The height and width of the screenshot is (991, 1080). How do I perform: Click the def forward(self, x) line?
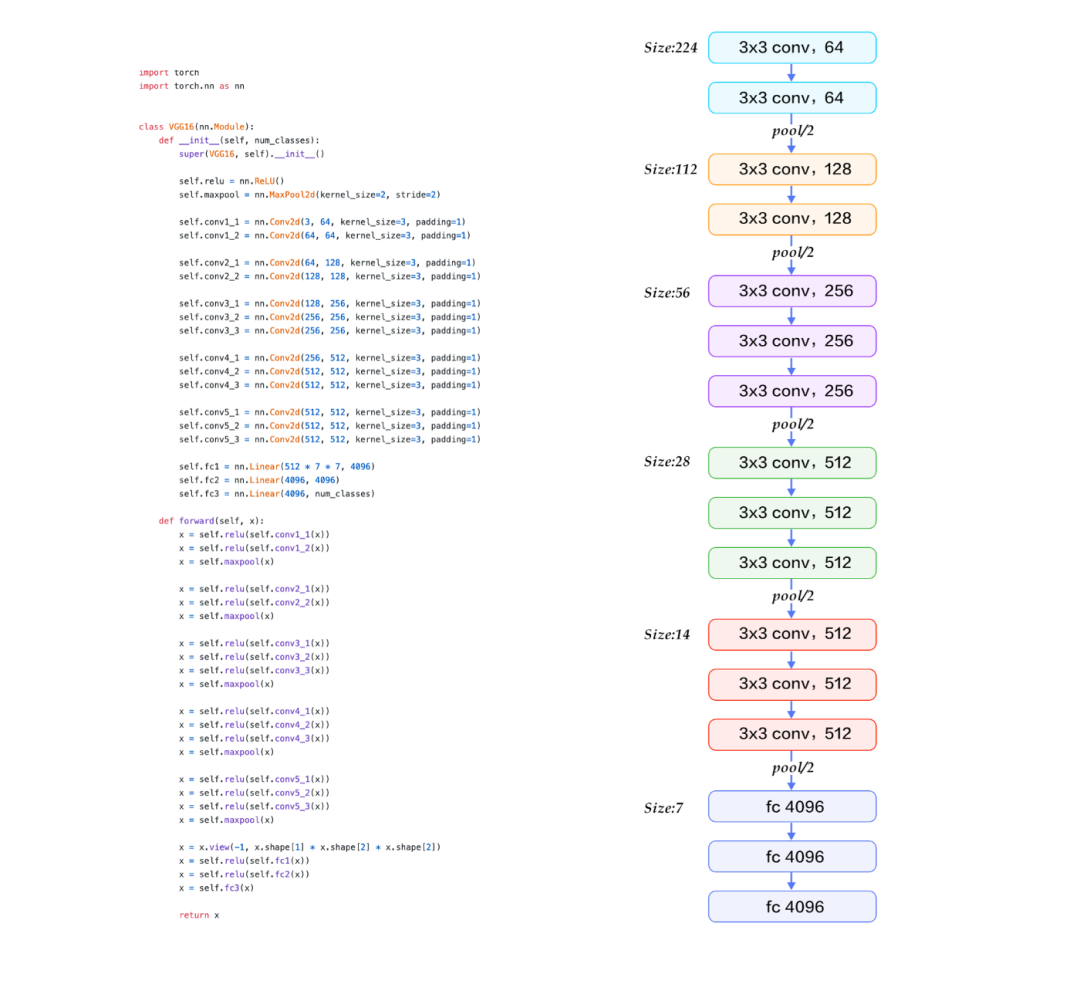211,521
